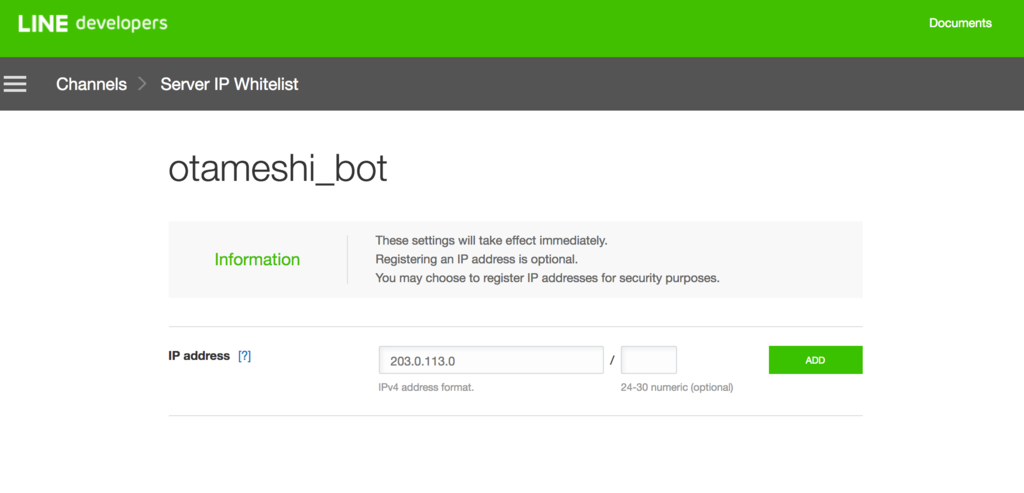Click the green Information label

[257, 259]
